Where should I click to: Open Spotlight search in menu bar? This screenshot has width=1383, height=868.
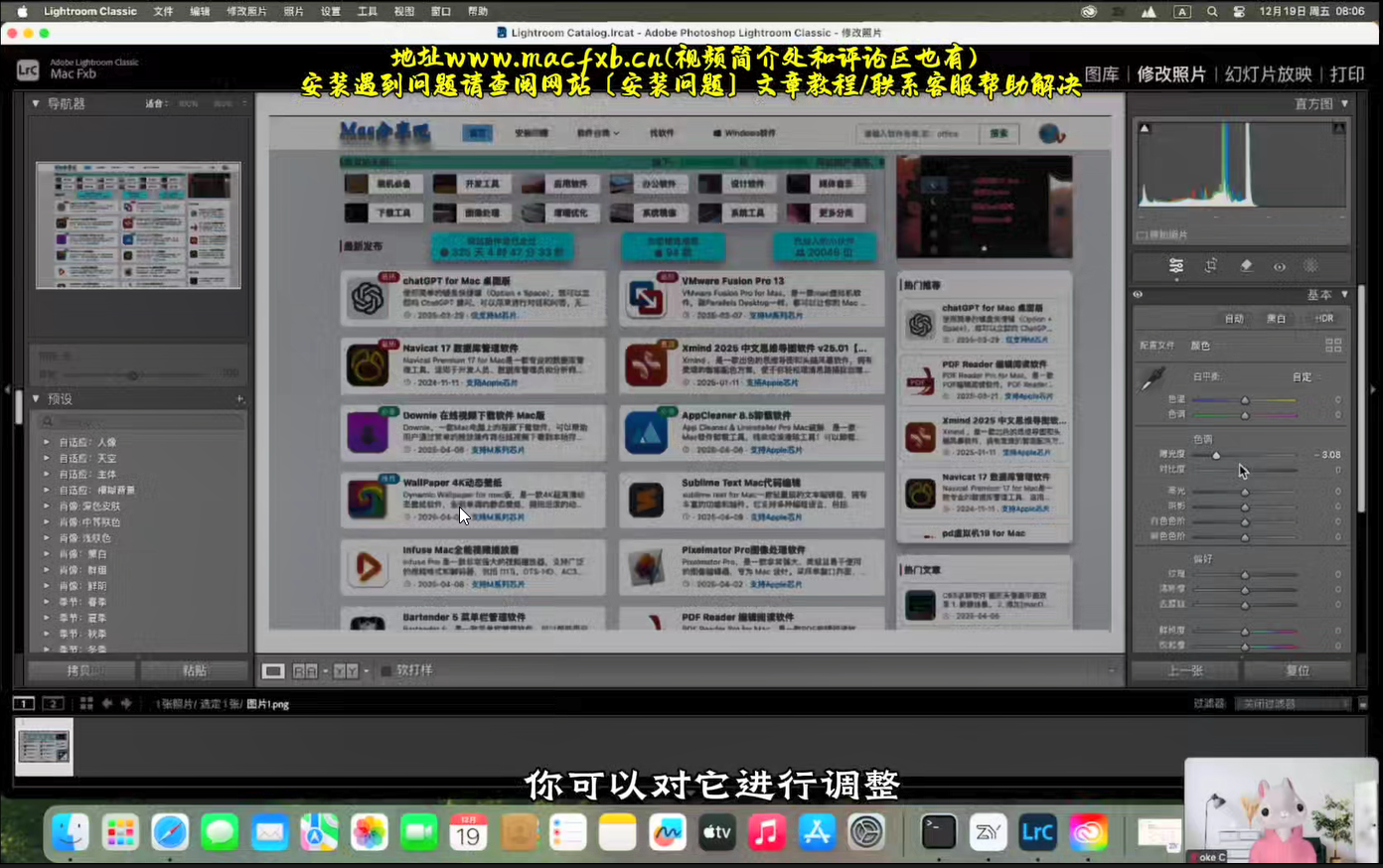point(1212,12)
